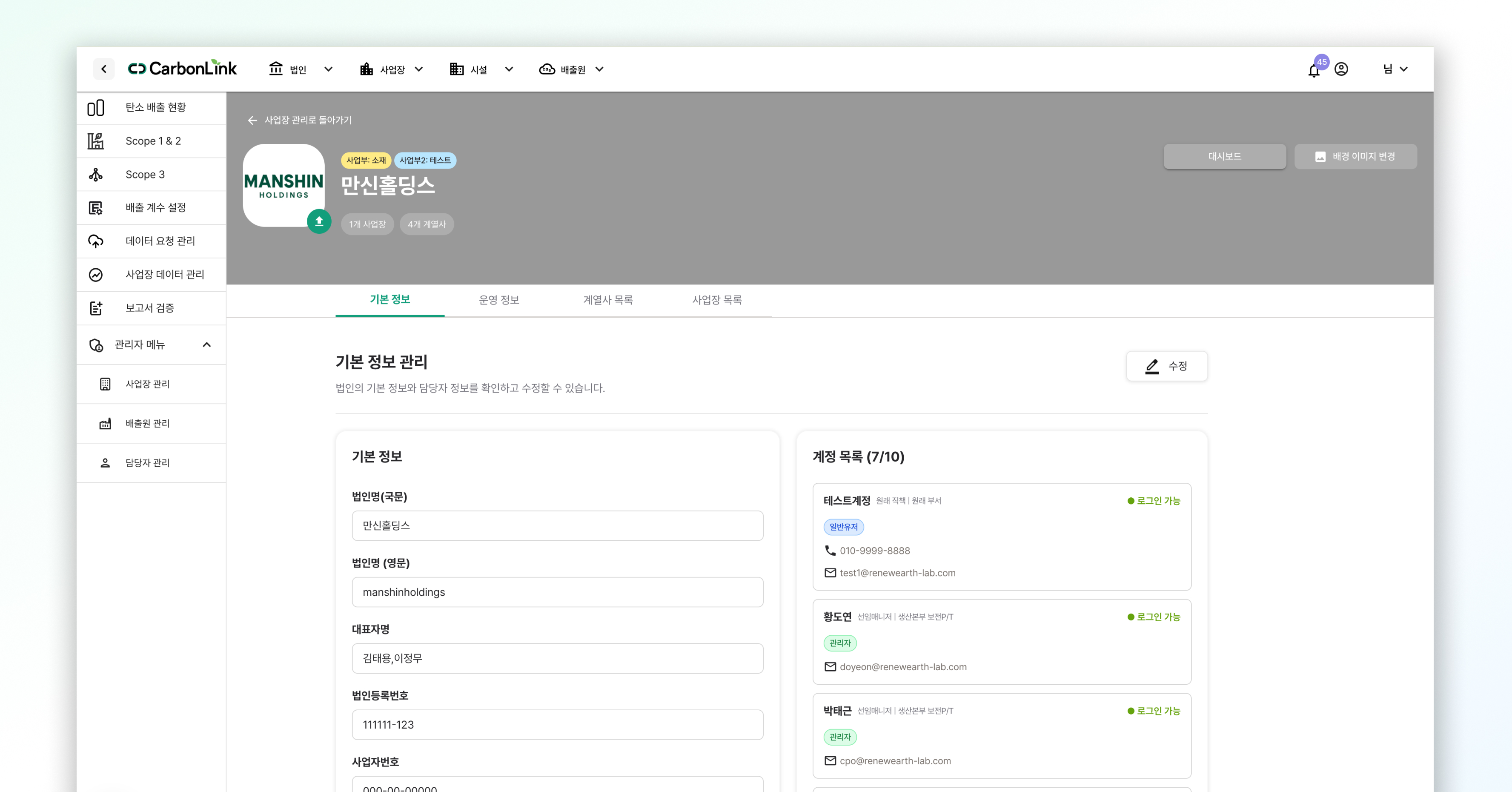The width and height of the screenshot is (1512, 792).
Task: Click the MANSHIN HOLDINGS logo thumbnail
Action: pyautogui.click(x=284, y=186)
